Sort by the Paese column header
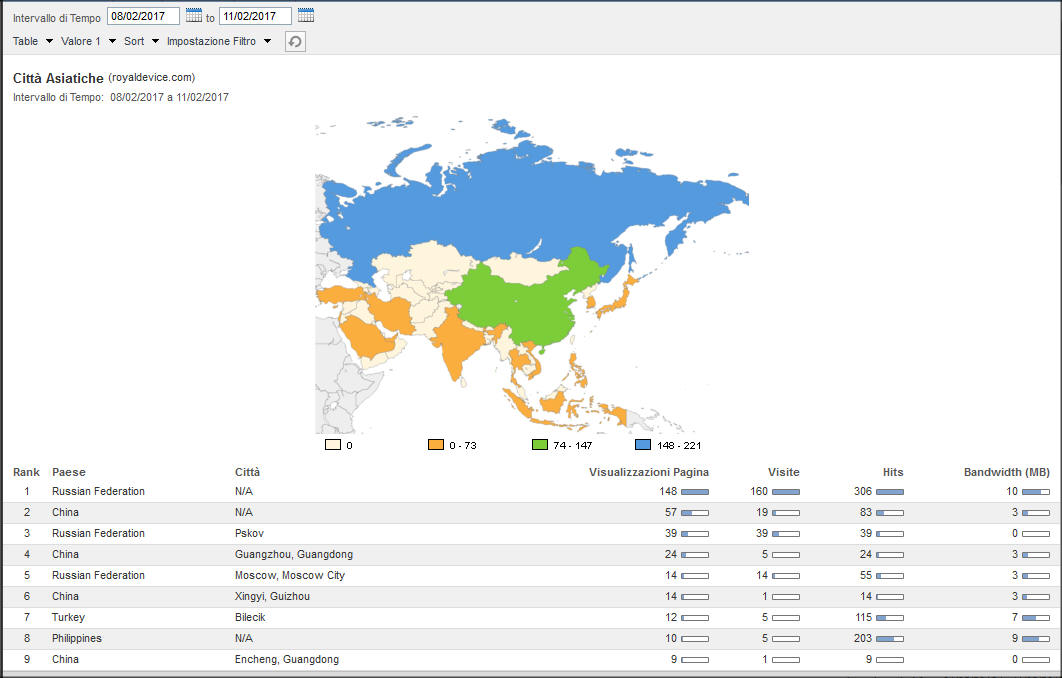This screenshot has height=678, width=1062. (x=69, y=472)
